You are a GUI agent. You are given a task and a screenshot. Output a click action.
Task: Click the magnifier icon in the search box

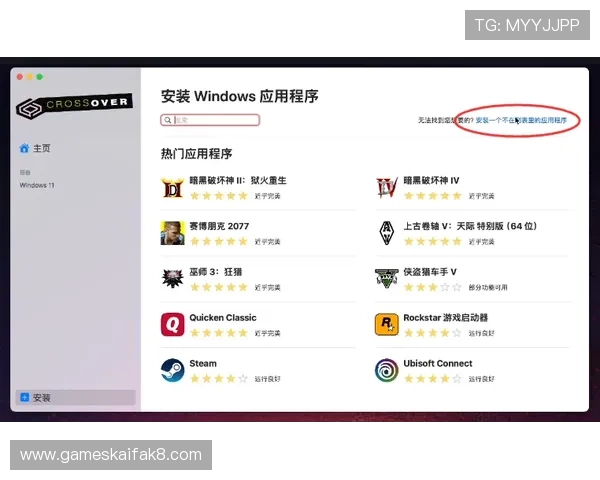click(168, 120)
